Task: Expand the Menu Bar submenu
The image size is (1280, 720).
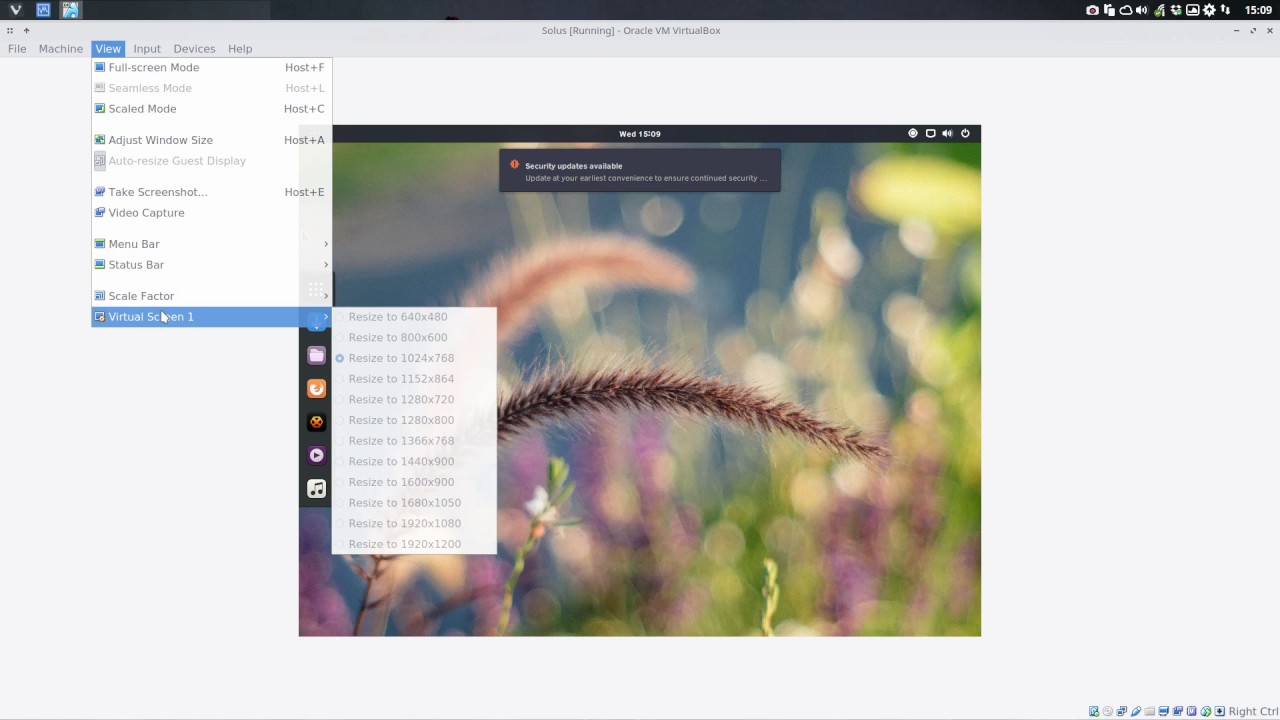Action: (x=211, y=244)
